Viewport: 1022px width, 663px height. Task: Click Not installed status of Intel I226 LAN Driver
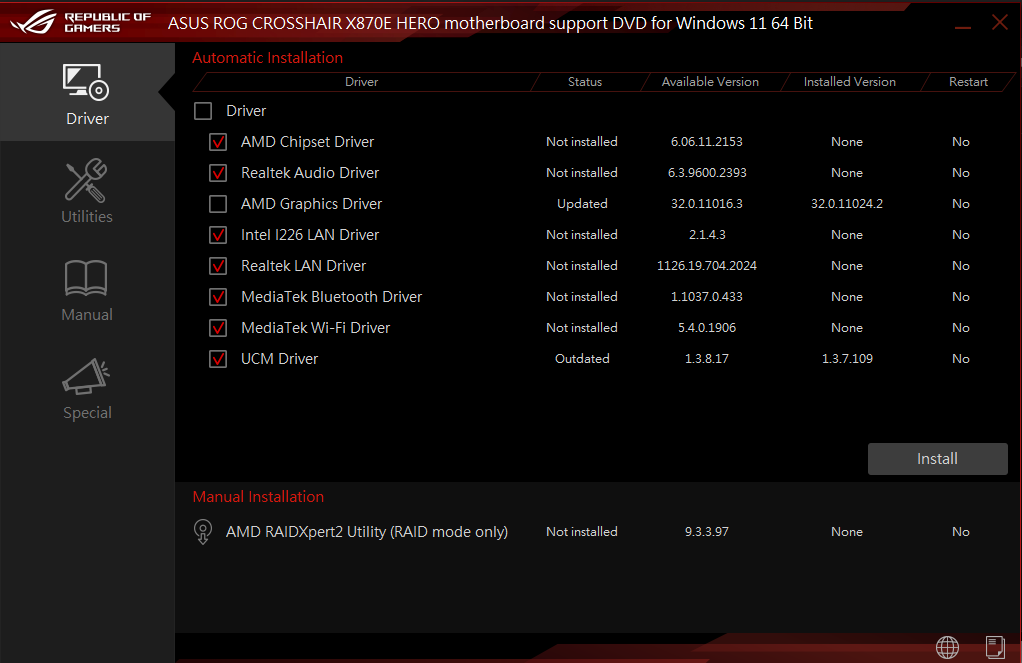click(x=581, y=235)
